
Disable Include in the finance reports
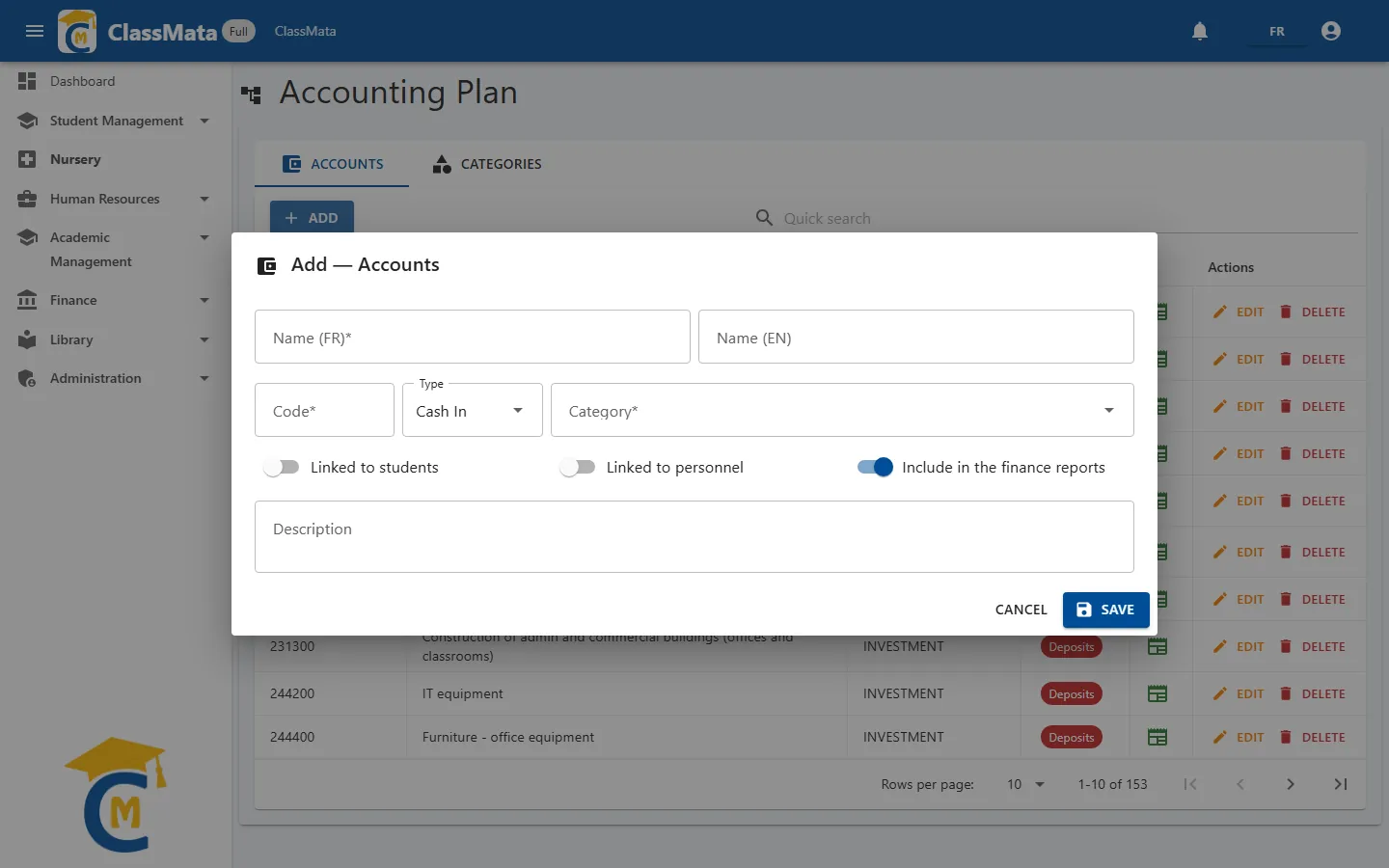tap(875, 467)
